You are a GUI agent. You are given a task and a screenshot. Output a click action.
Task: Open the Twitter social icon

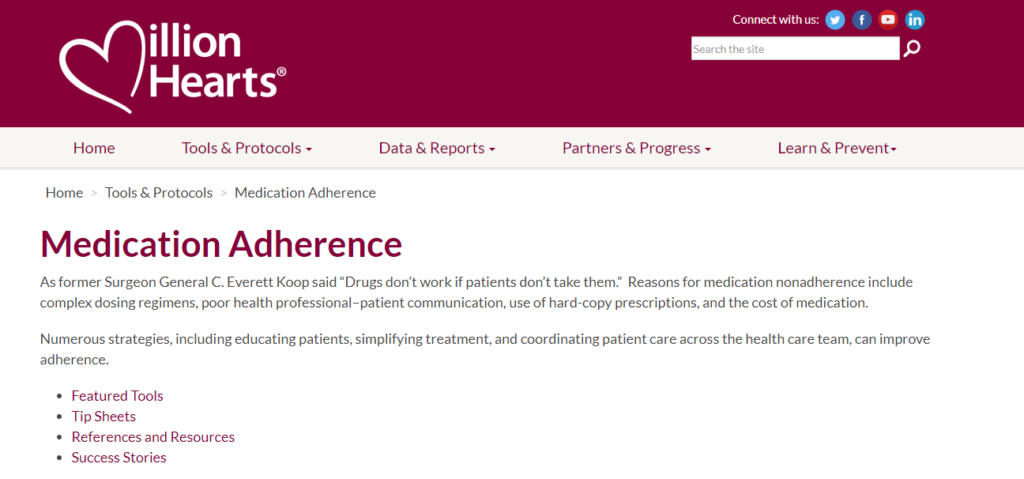(x=835, y=20)
